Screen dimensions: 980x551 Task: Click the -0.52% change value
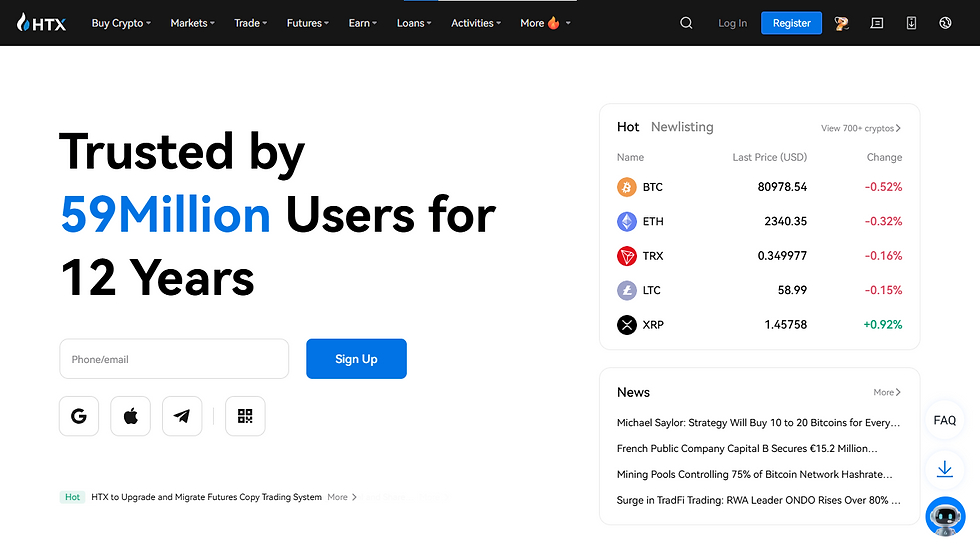[x=883, y=187]
